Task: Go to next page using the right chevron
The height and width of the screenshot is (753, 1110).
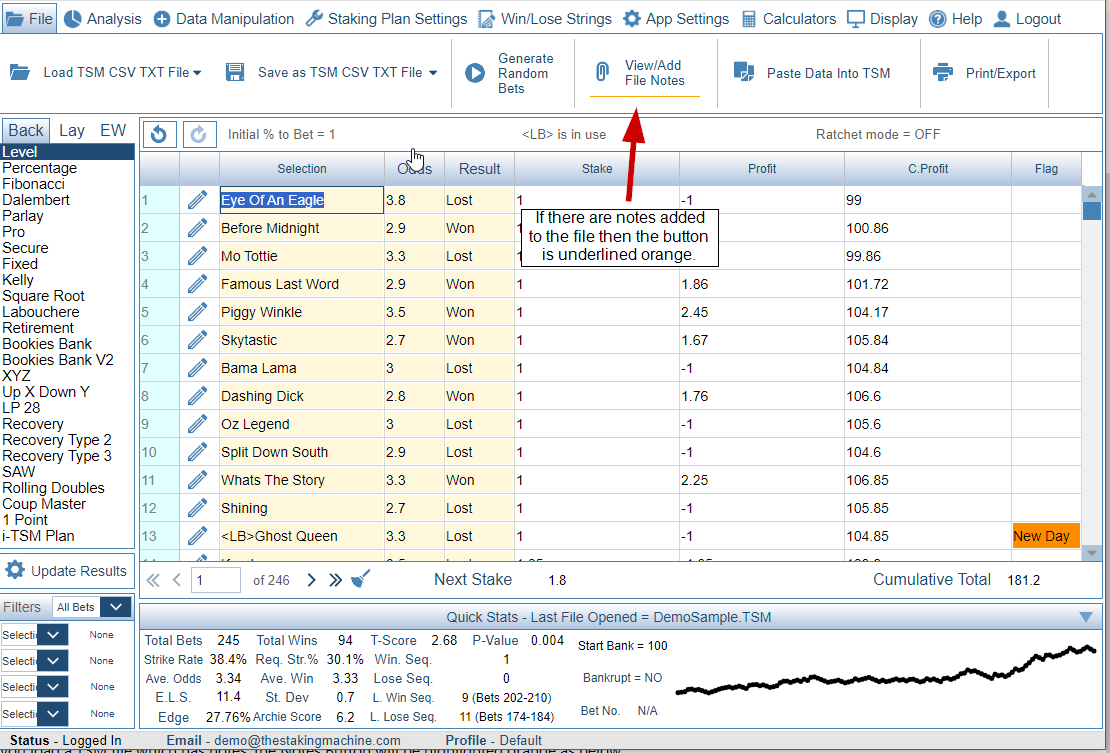Action: pyautogui.click(x=311, y=580)
